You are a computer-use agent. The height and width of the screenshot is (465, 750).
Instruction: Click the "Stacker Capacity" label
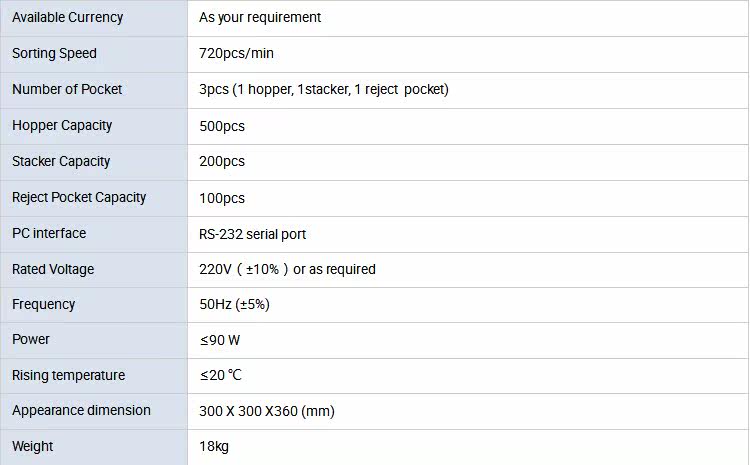click(x=61, y=161)
